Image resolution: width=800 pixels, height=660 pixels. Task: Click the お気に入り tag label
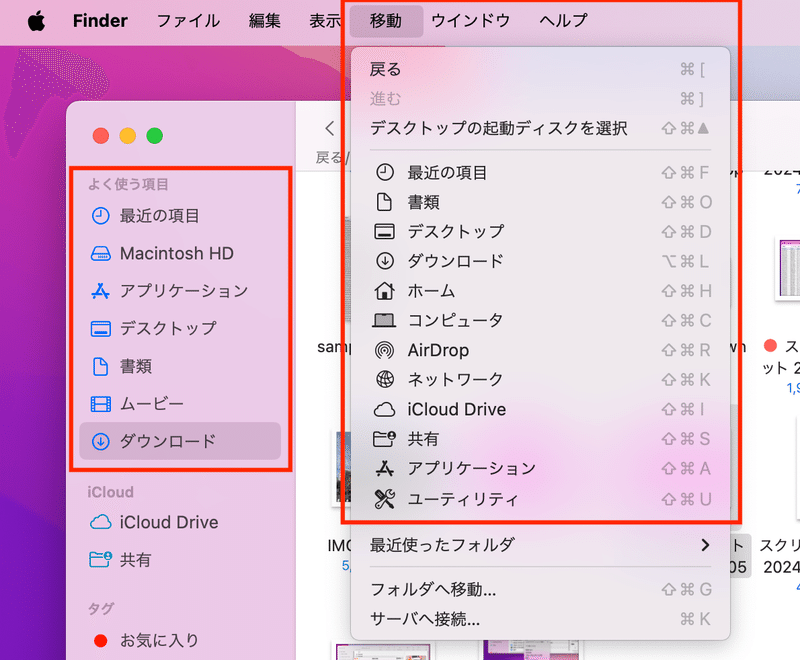[x=159, y=641]
